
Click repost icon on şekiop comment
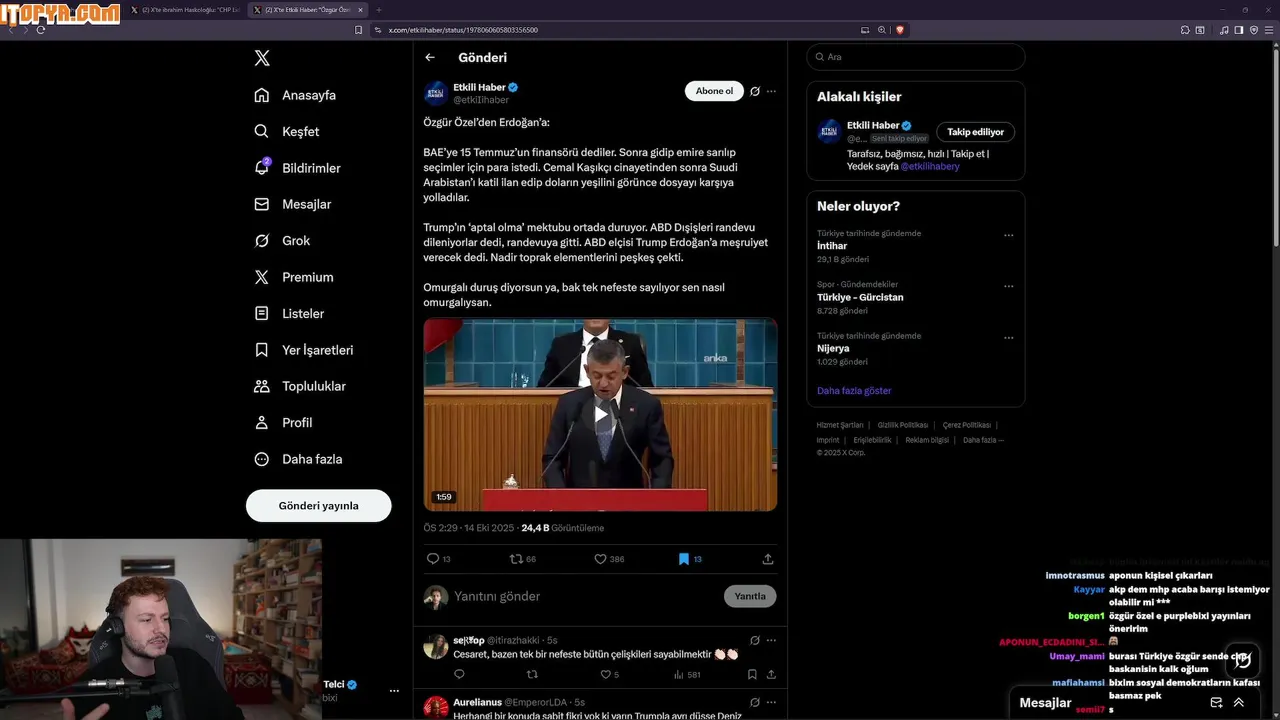532,675
